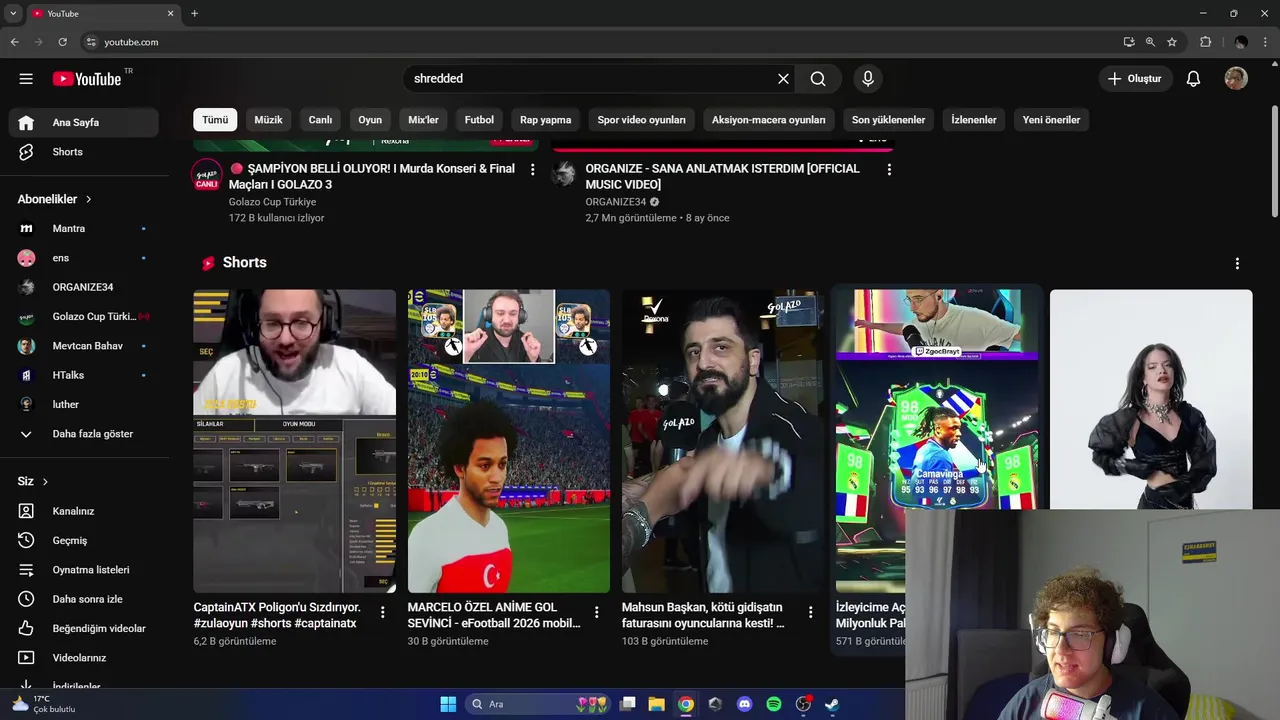The height and width of the screenshot is (720, 1280).
Task: Select the Canlı filter chip
Action: 320,120
